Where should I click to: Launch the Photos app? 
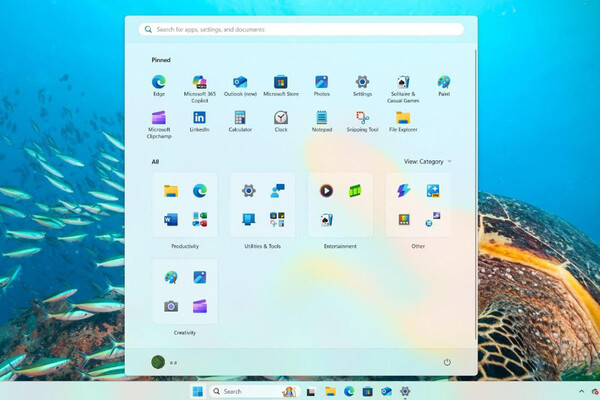[x=321, y=82]
